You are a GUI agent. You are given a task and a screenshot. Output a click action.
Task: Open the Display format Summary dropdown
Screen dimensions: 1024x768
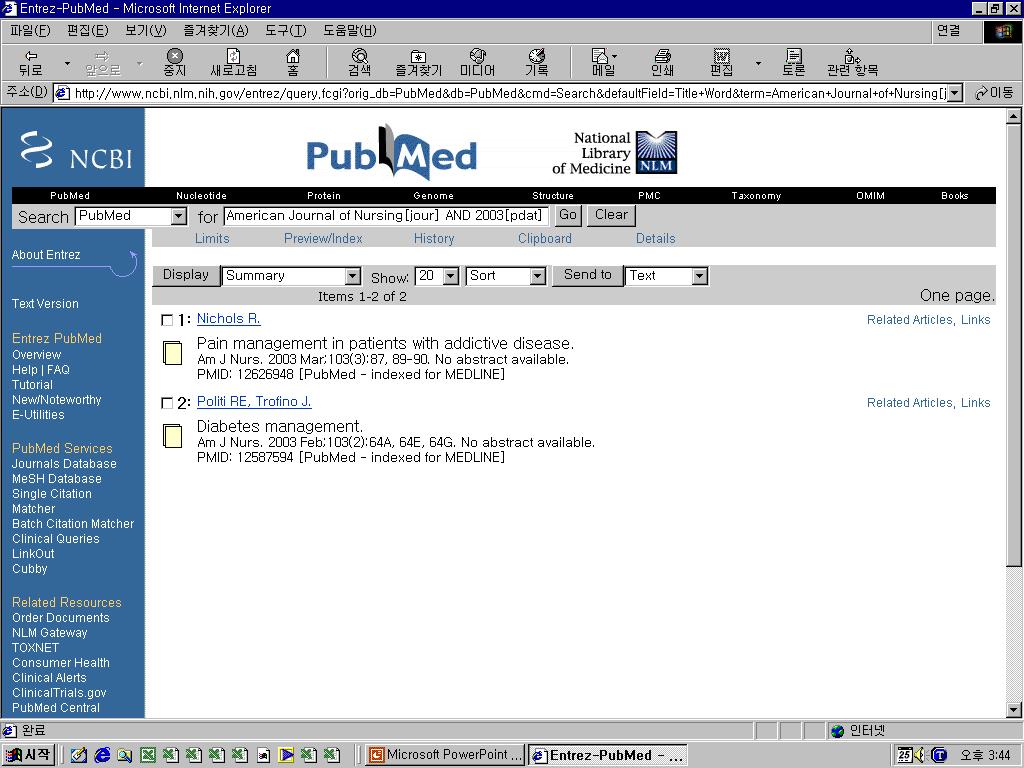(x=353, y=276)
